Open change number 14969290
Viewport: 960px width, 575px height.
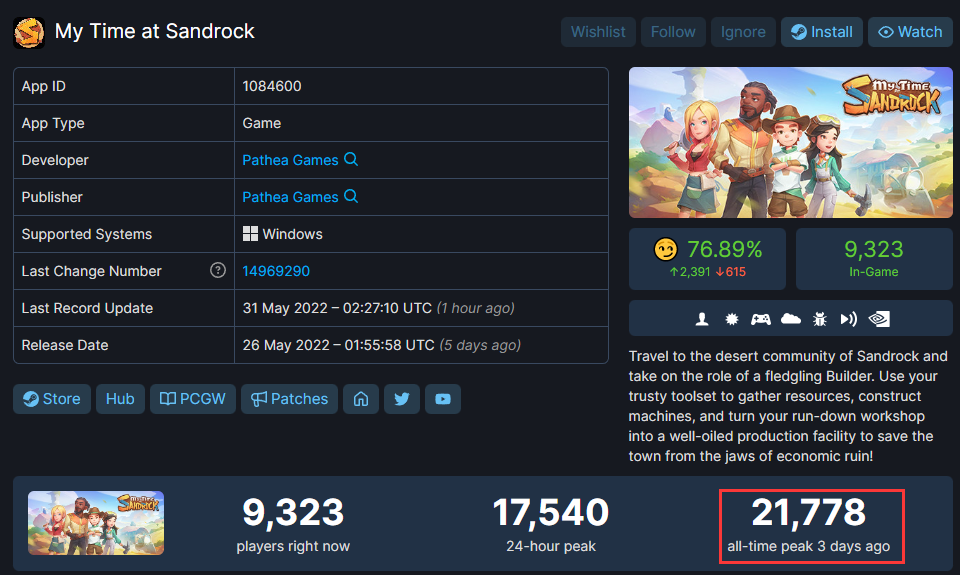point(276,271)
